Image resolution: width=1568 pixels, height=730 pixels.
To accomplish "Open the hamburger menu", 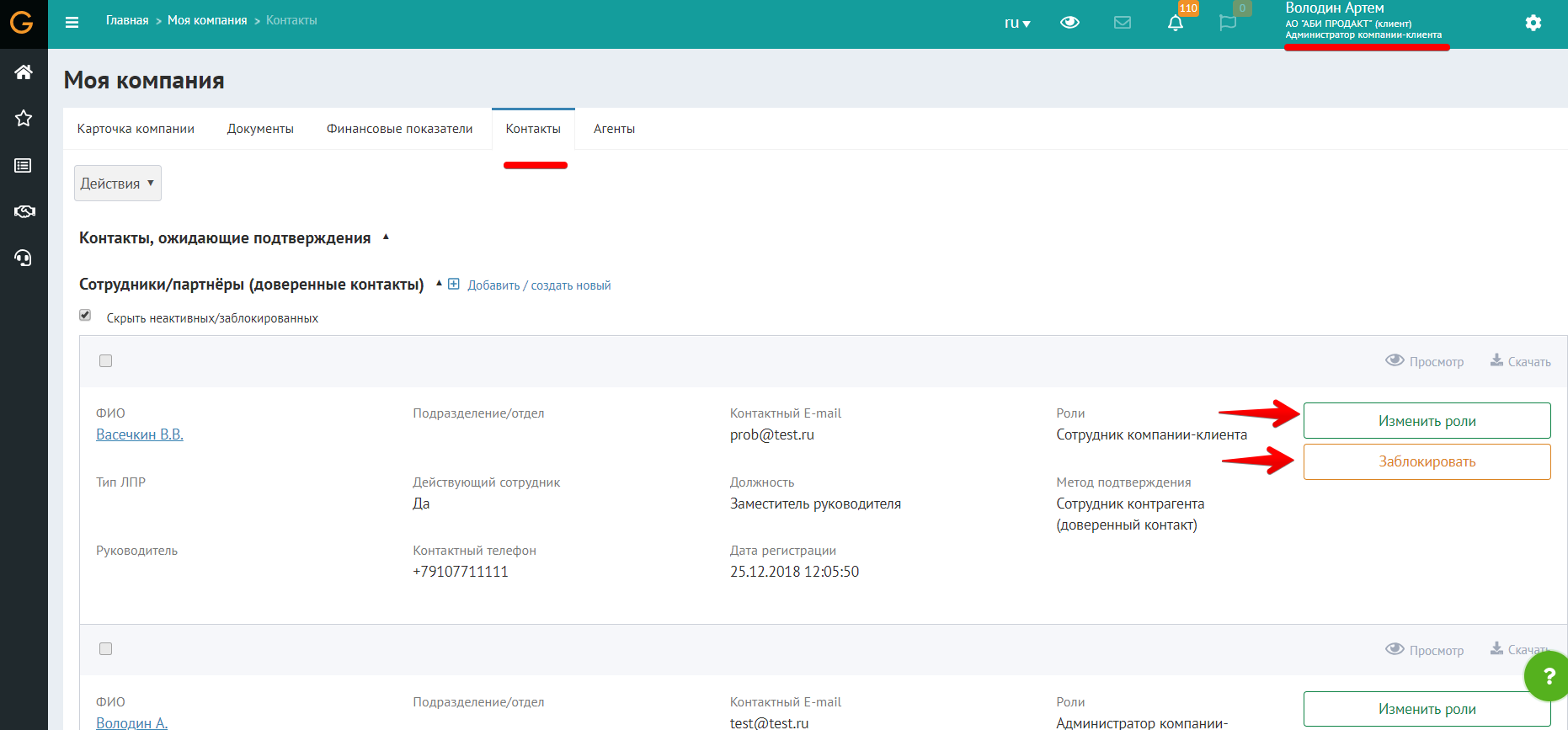I will pos(72,23).
